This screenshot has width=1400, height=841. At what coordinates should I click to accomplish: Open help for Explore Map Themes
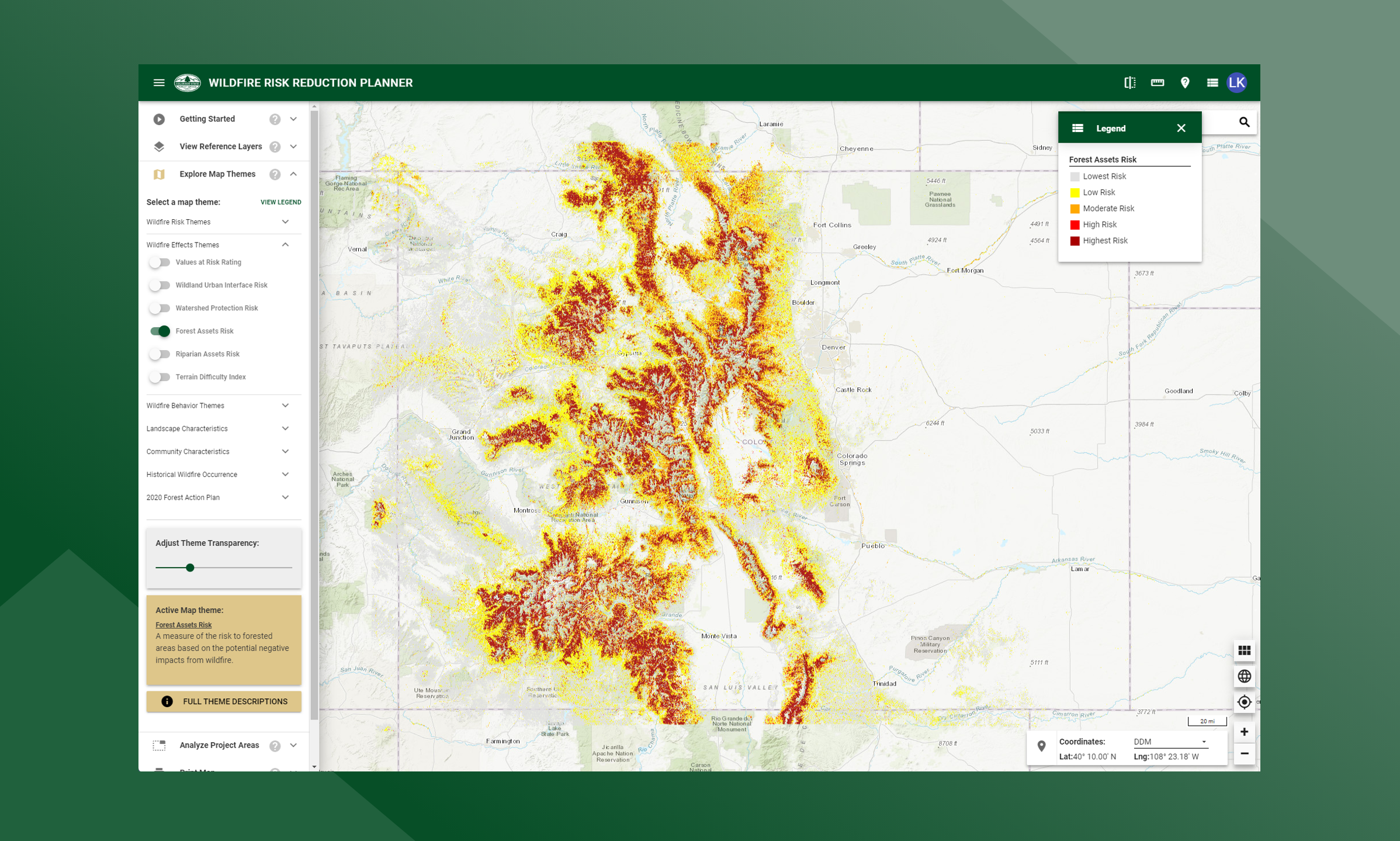(x=275, y=174)
